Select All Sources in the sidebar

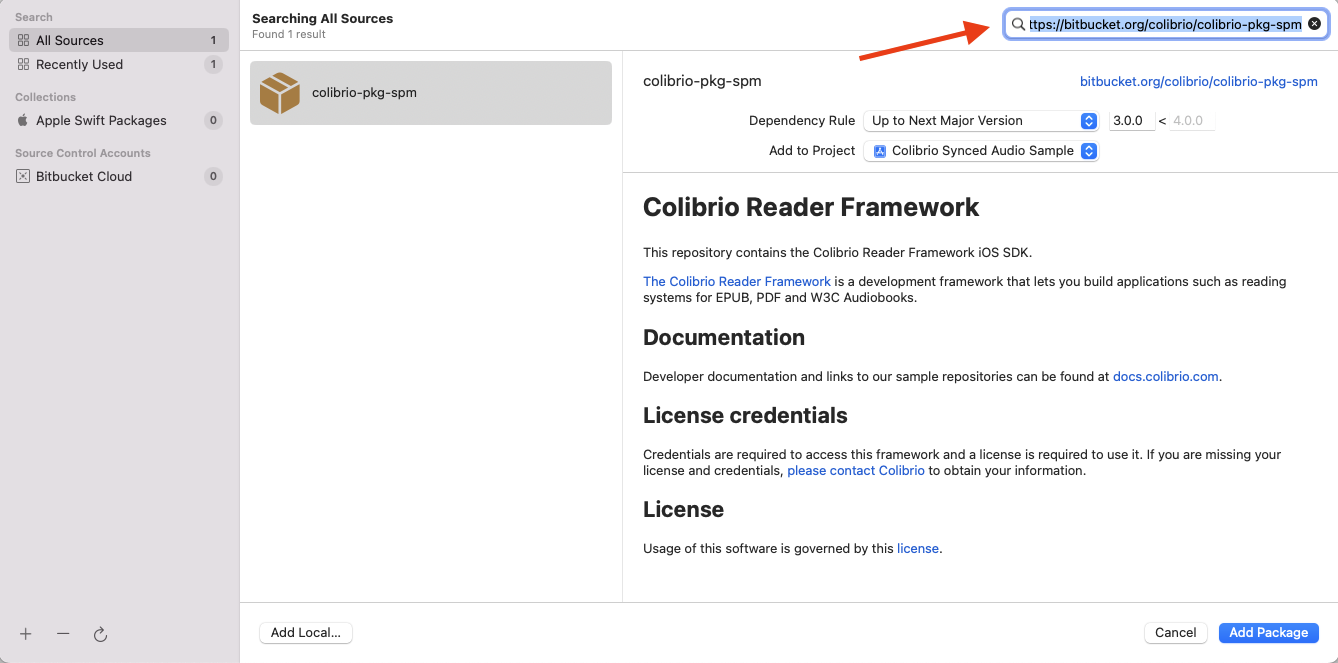(70, 41)
